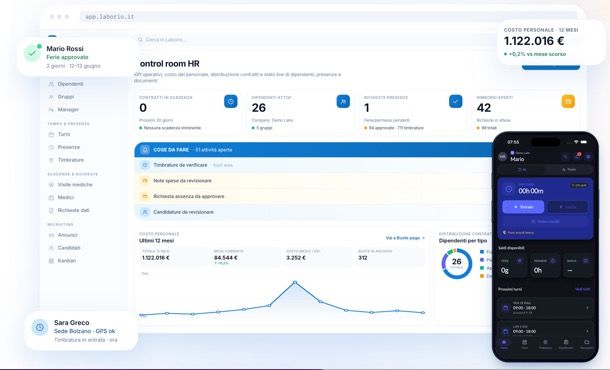The height and width of the screenshot is (370, 610).
Task: Expand the second 09:00 - 18:00 shift chevron
Action: (x=587, y=331)
